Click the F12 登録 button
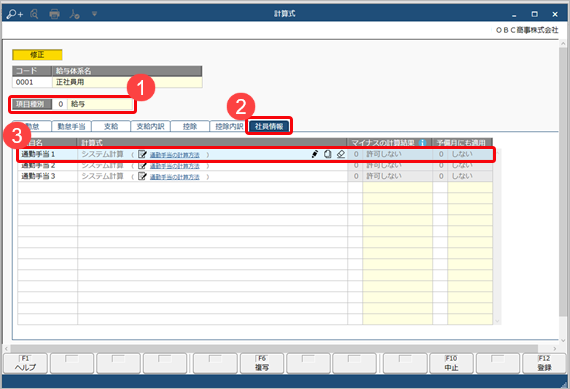Screen dimensions: 570x389 pos(544,363)
